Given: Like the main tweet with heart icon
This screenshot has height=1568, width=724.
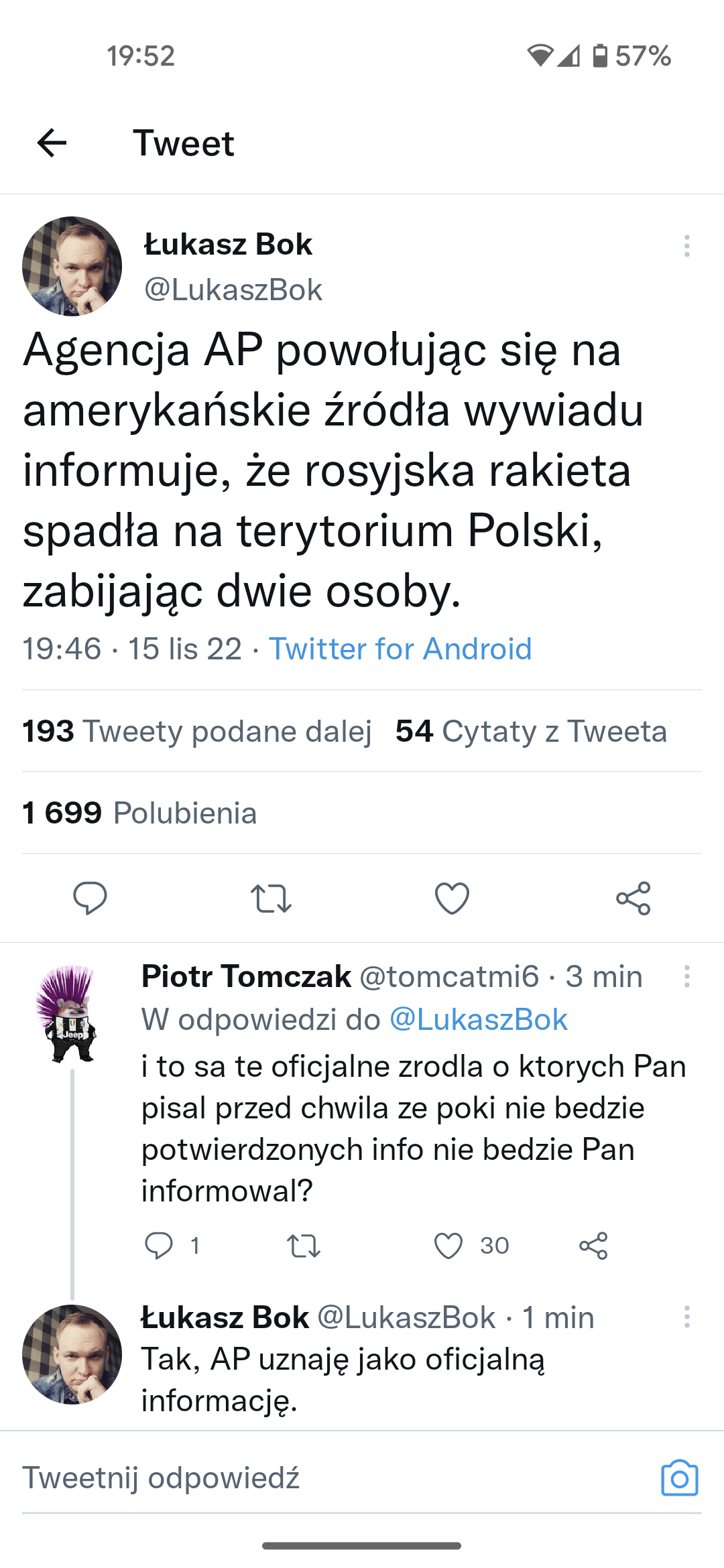Looking at the screenshot, I should [452, 898].
